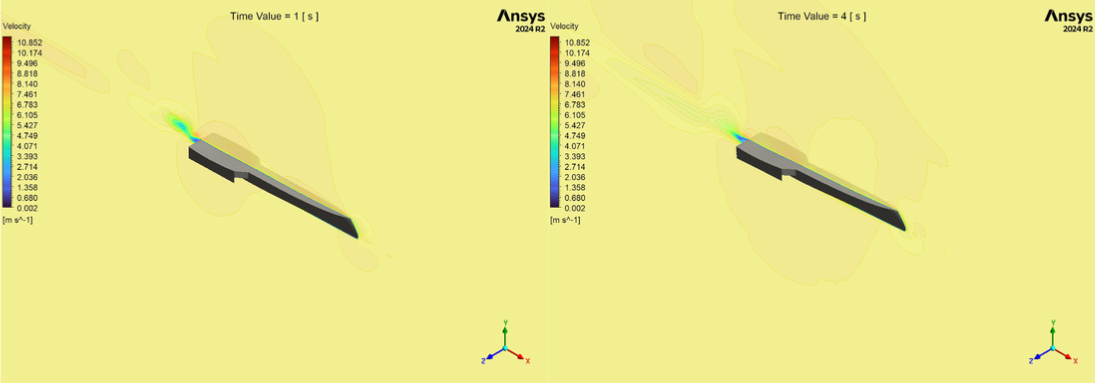
Task: Click legend value 0.680 in the 4 s view
Action: tap(575, 198)
